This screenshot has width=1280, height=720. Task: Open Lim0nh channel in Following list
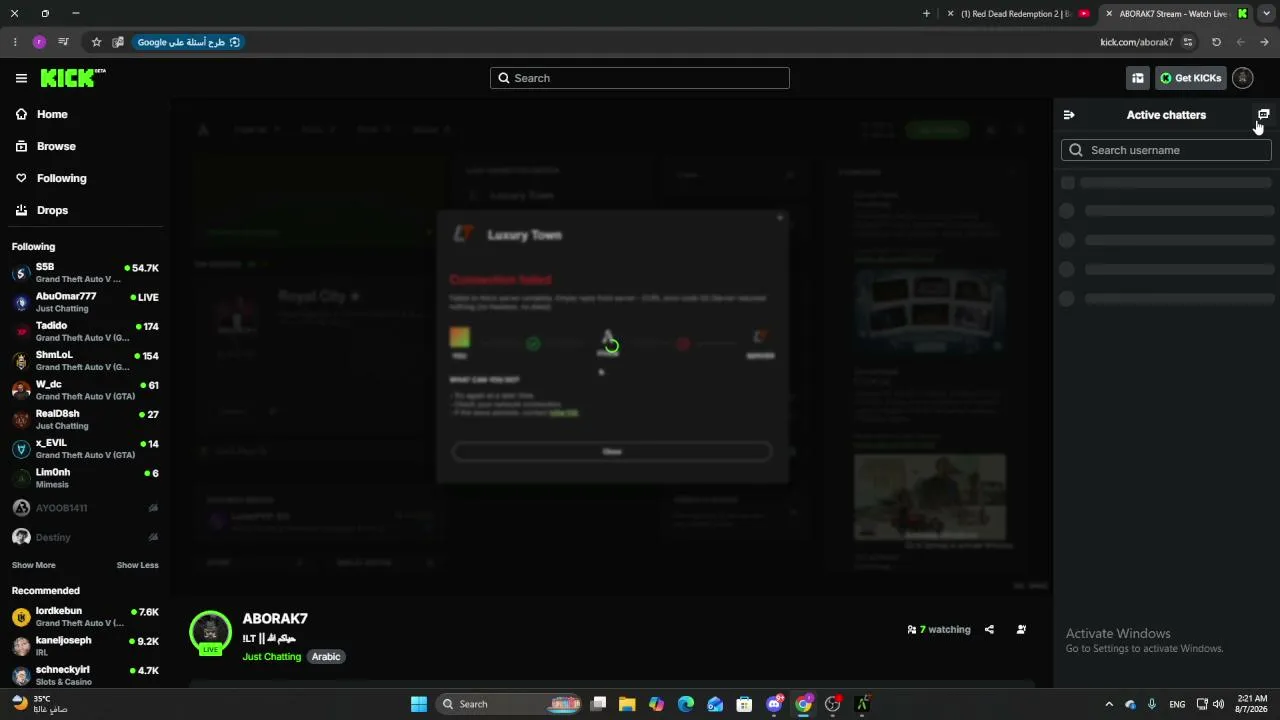click(x=85, y=478)
